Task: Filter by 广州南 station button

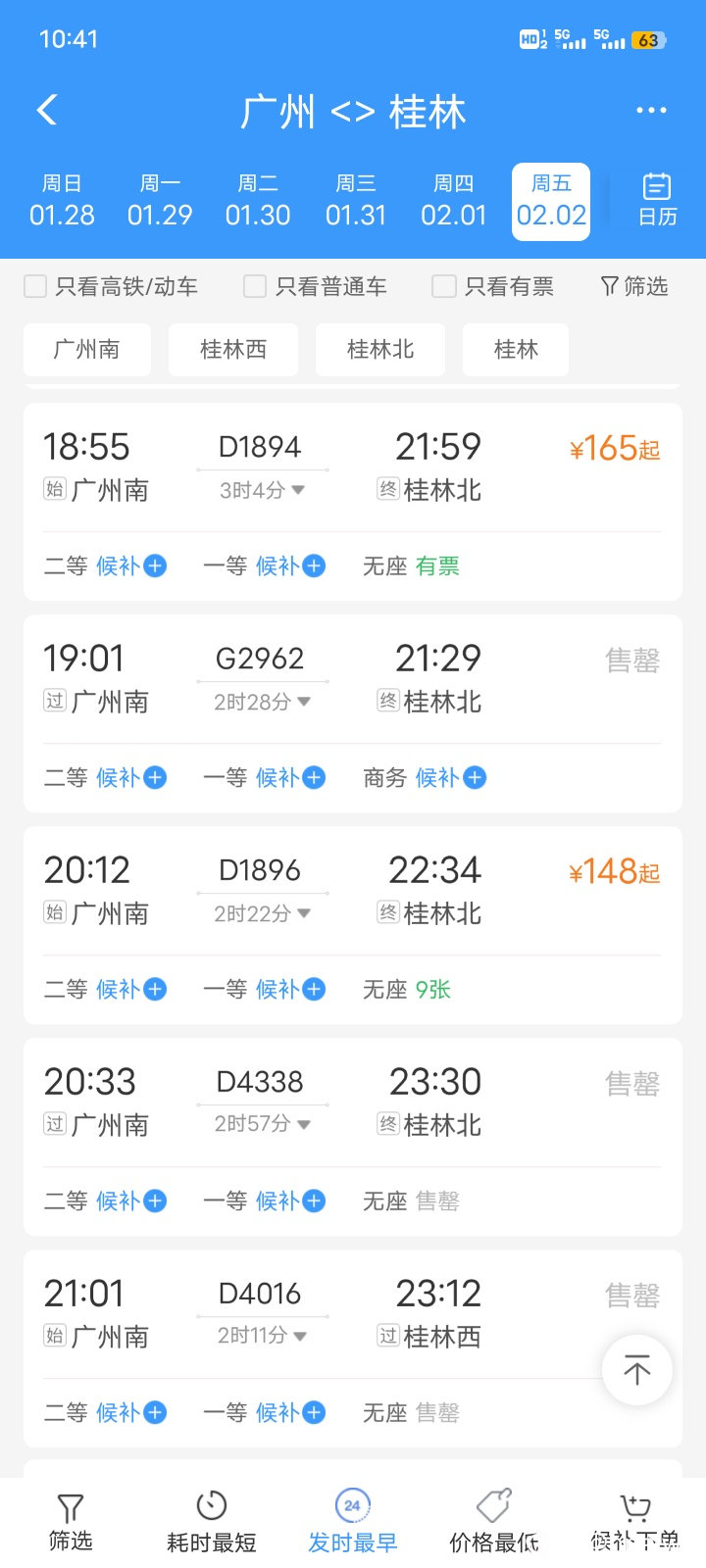Action: (x=87, y=350)
